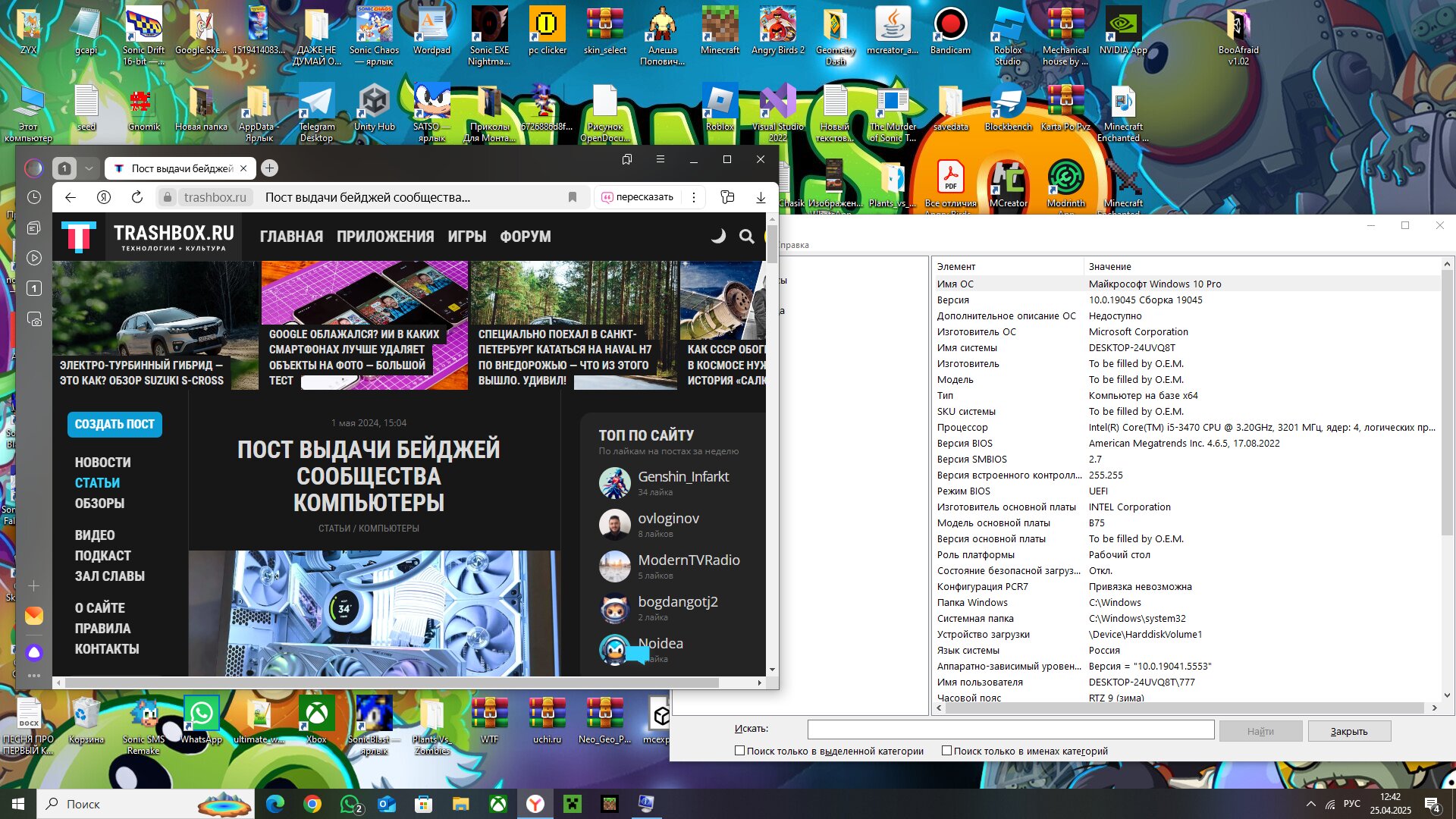Expand the browser tab list chevron
The image size is (1456, 819).
pos(89,168)
